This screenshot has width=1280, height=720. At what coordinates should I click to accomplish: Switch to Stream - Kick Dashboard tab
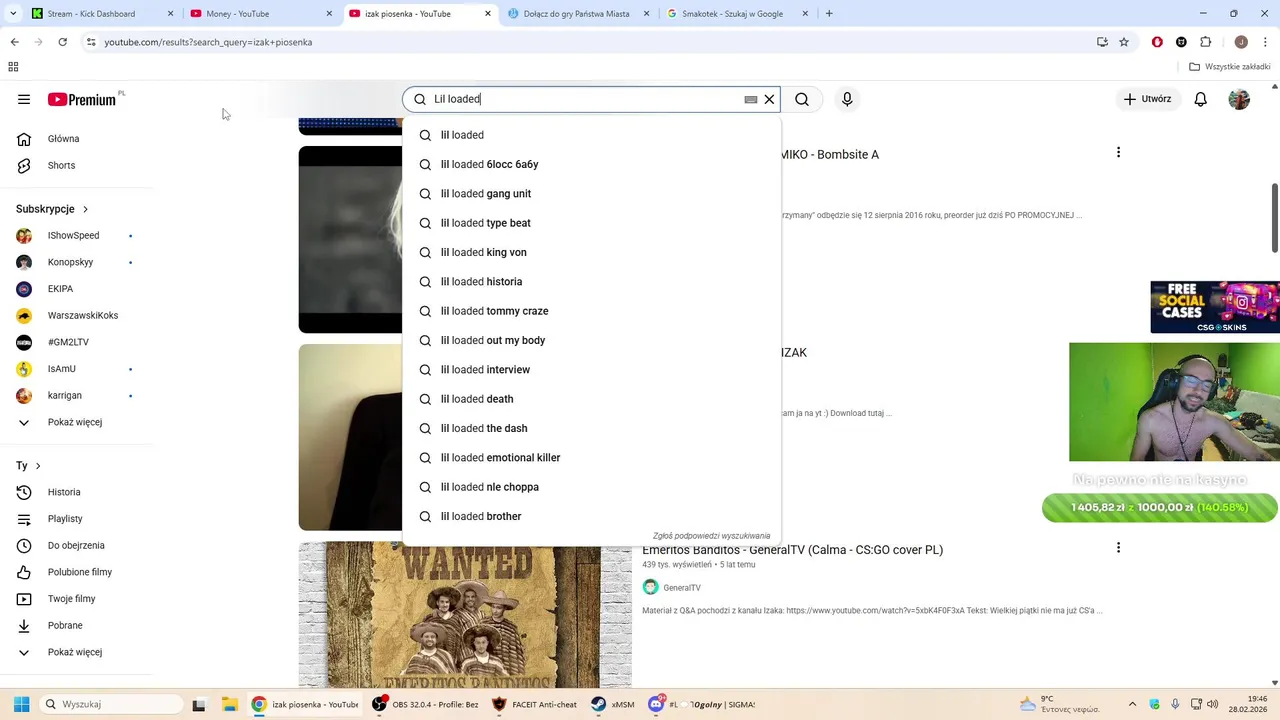click(99, 14)
